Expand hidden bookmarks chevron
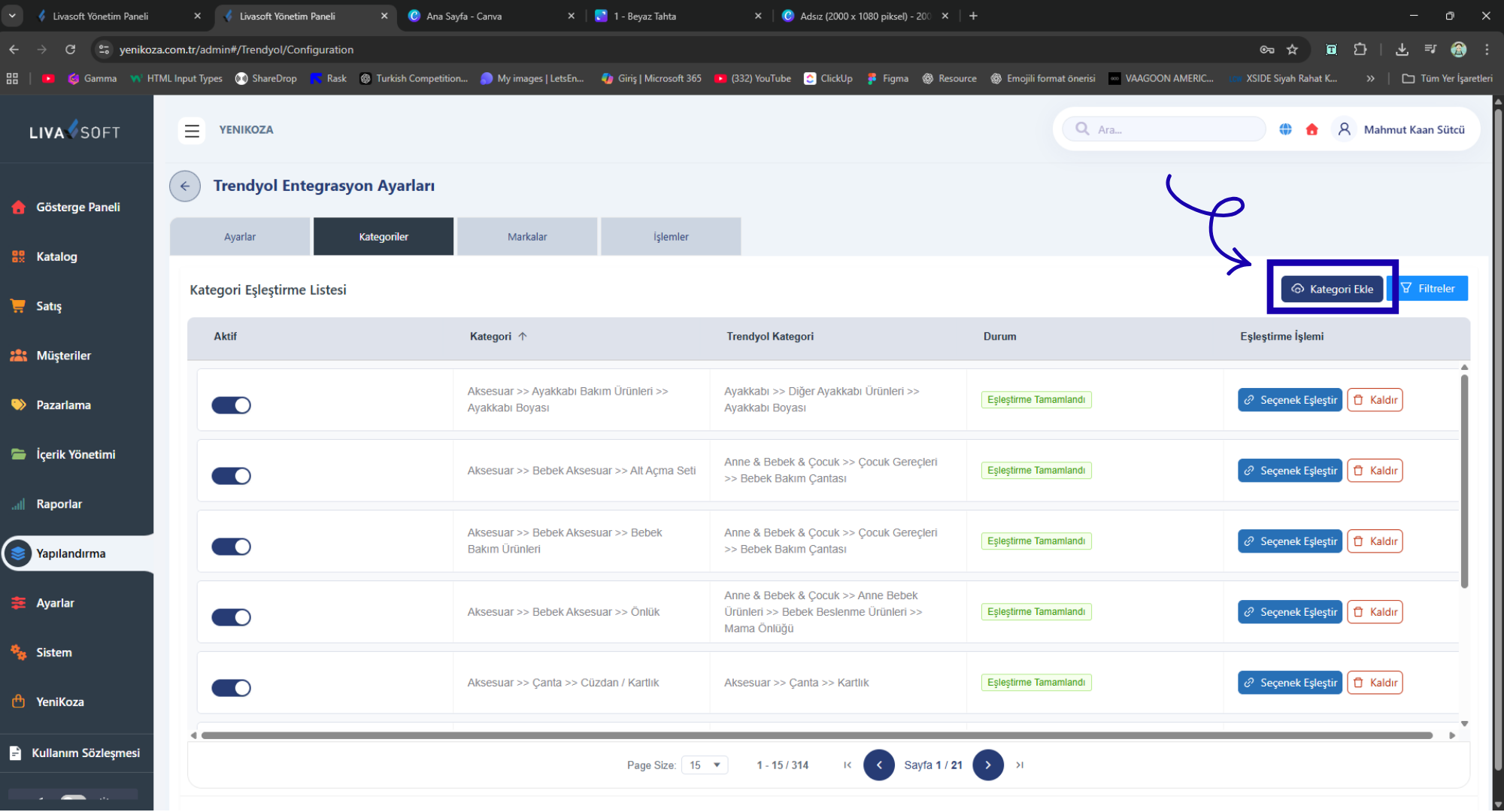1504x812 pixels. click(1370, 78)
